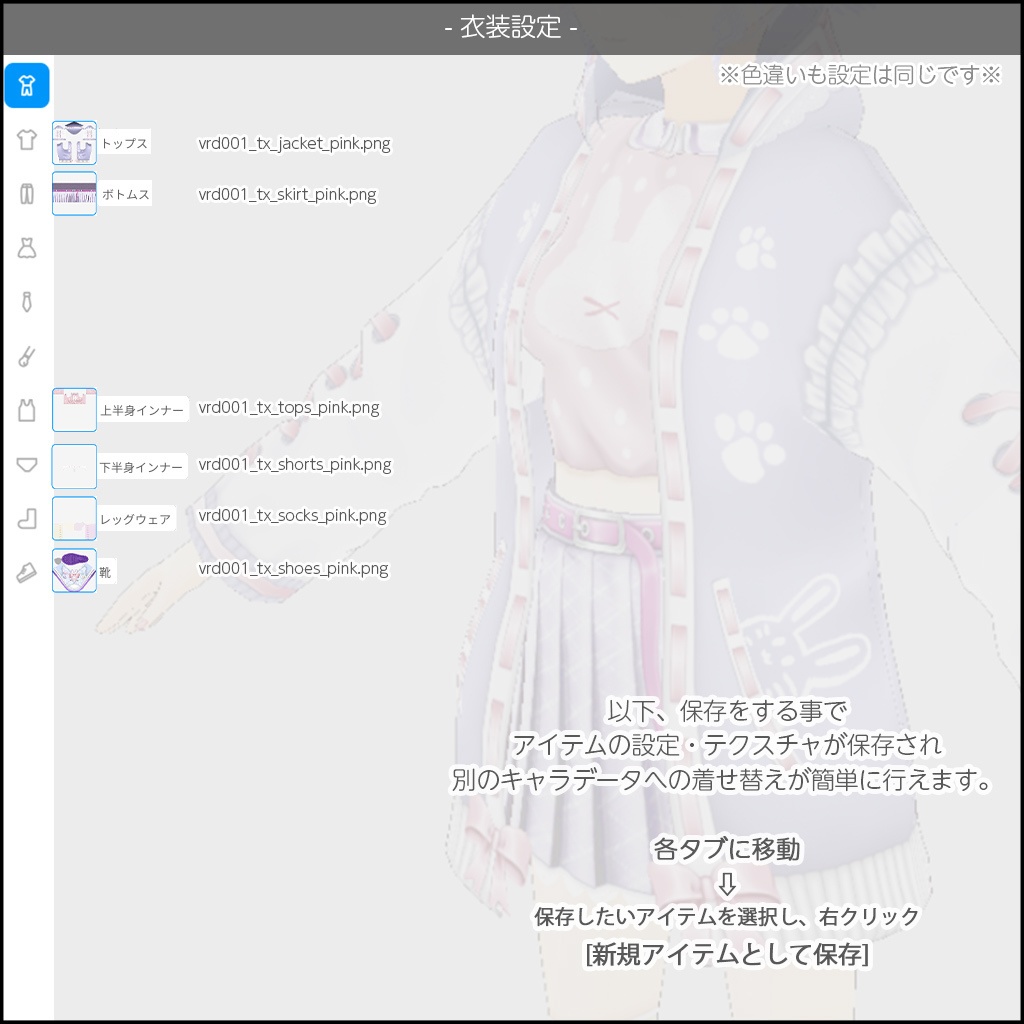Select the bottoms (pants) category icon
1024x1024 pixels.
point(27,193)
